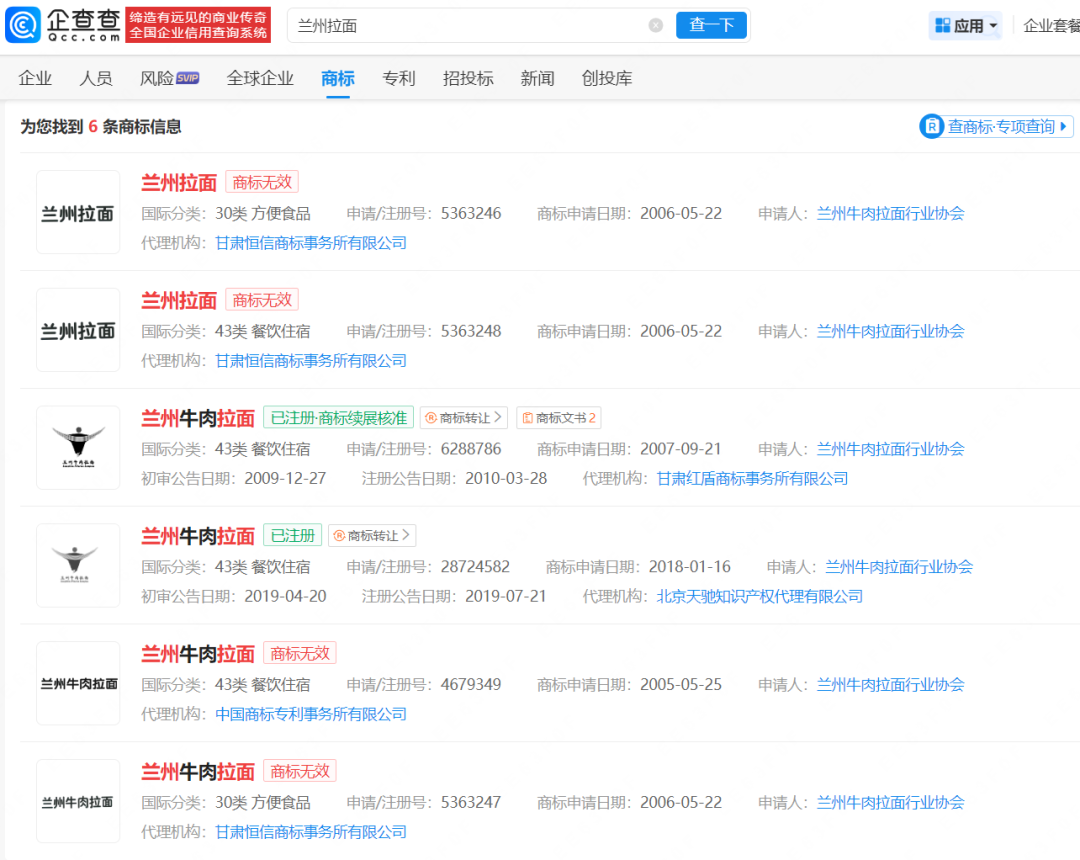
Task: Open the 创投库 tab
Action: pos(607,78)
